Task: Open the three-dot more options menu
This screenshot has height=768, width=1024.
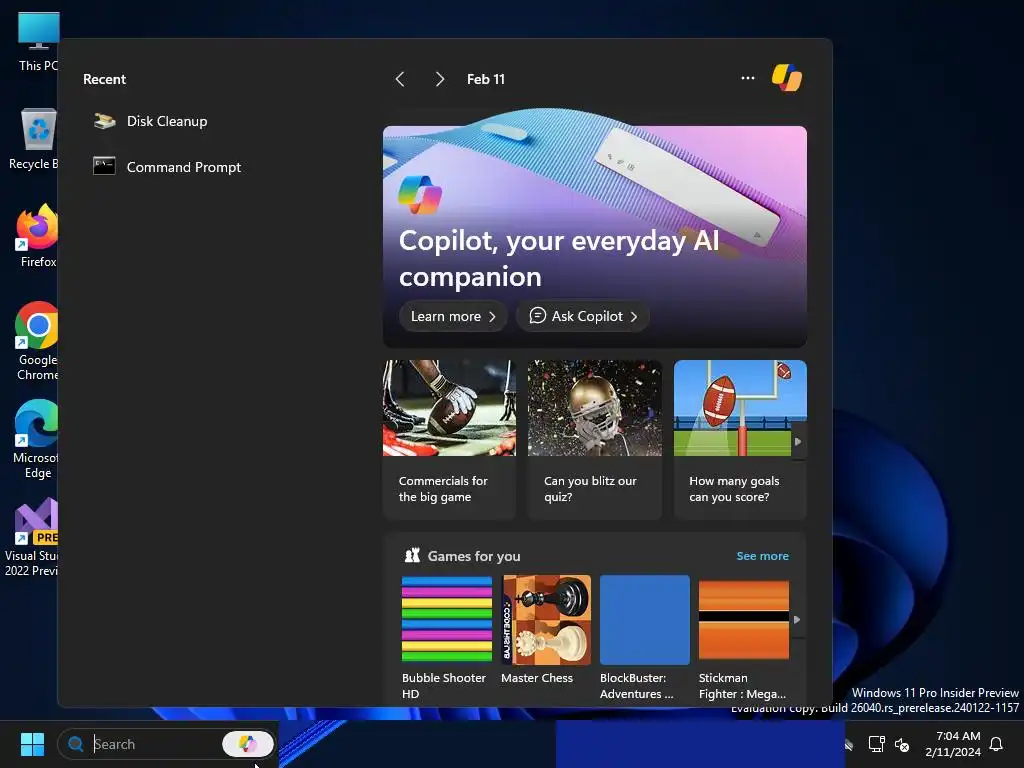Action: (x=748, y=78)
